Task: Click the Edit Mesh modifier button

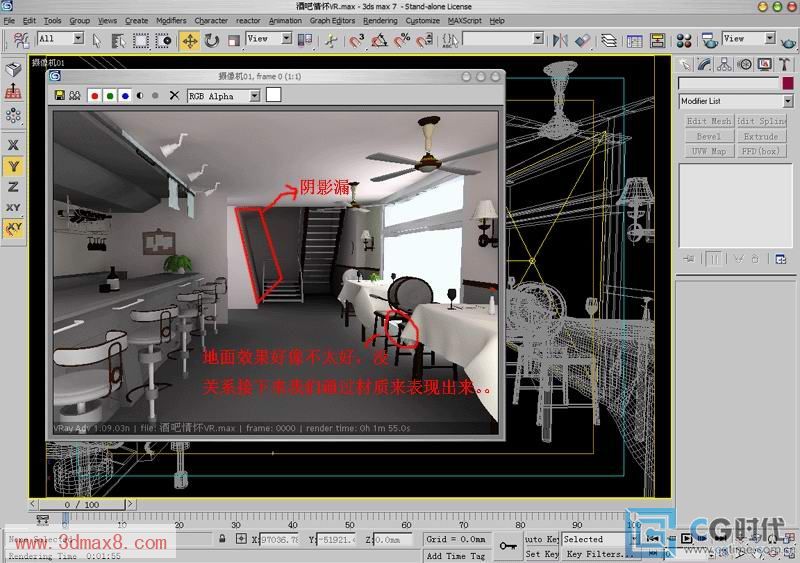Action: click(709, 121)
